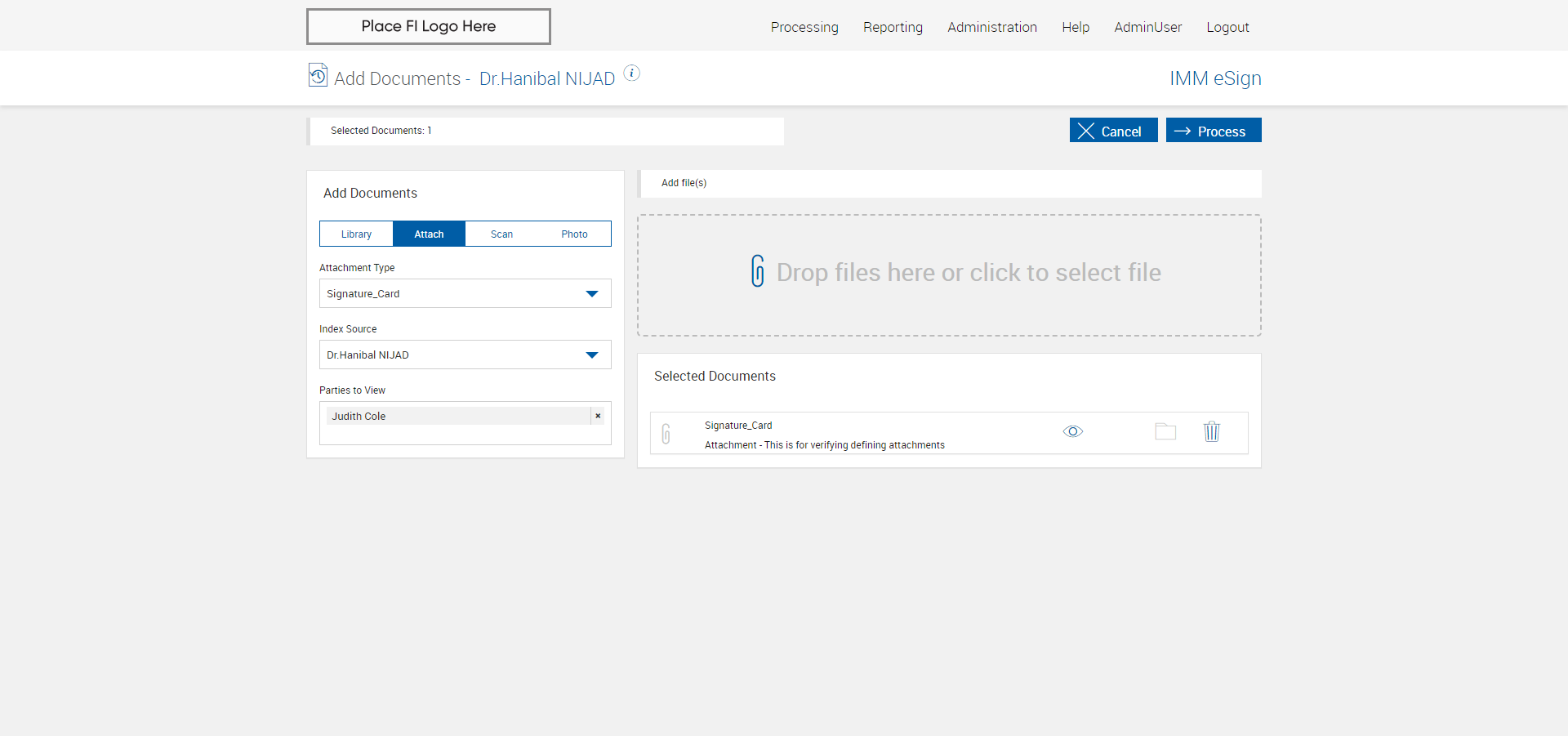Click the Process button
The image size is (1568, 736).
click(1213, 131)
